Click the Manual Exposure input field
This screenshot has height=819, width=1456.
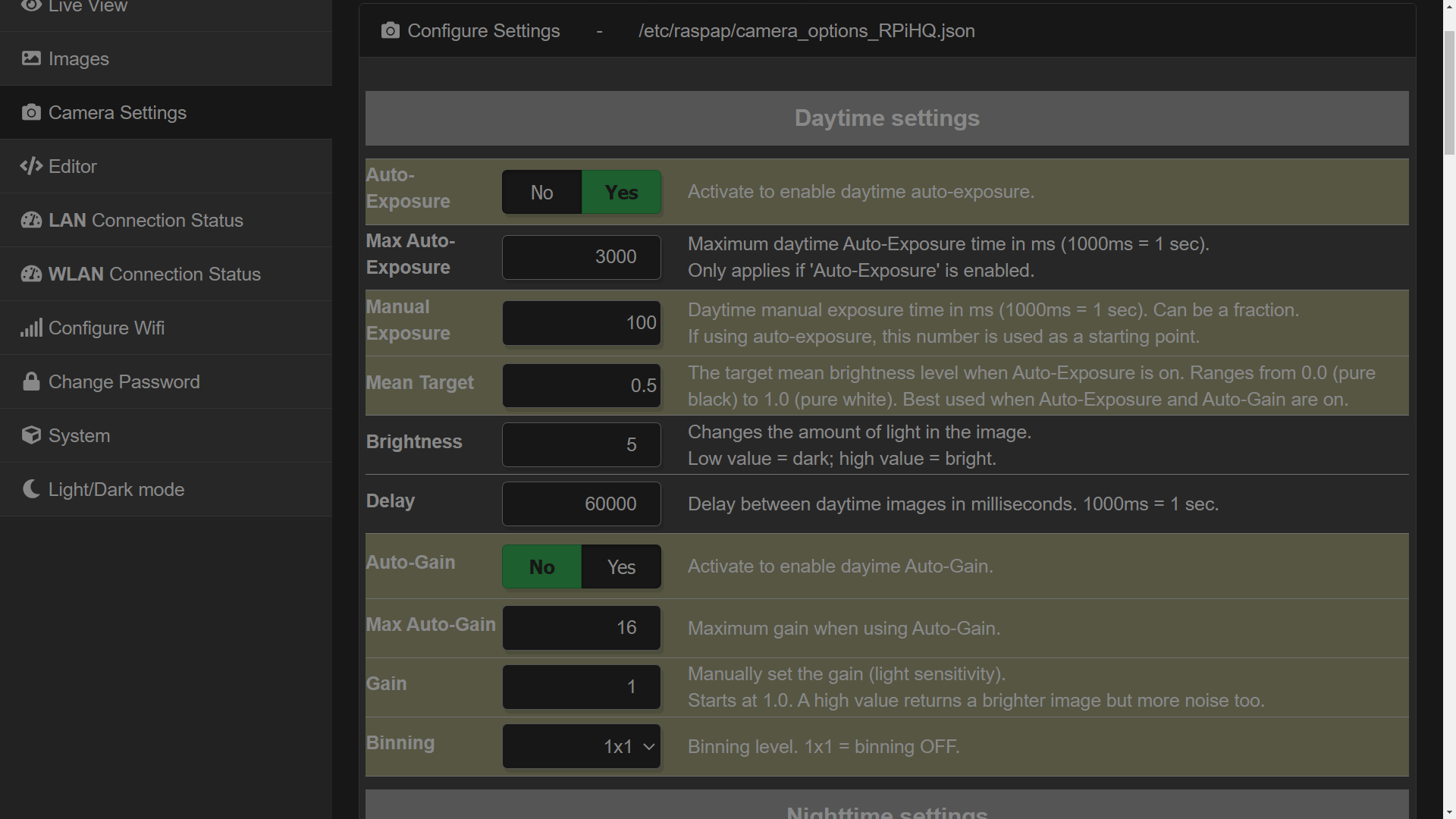[582, 323]
